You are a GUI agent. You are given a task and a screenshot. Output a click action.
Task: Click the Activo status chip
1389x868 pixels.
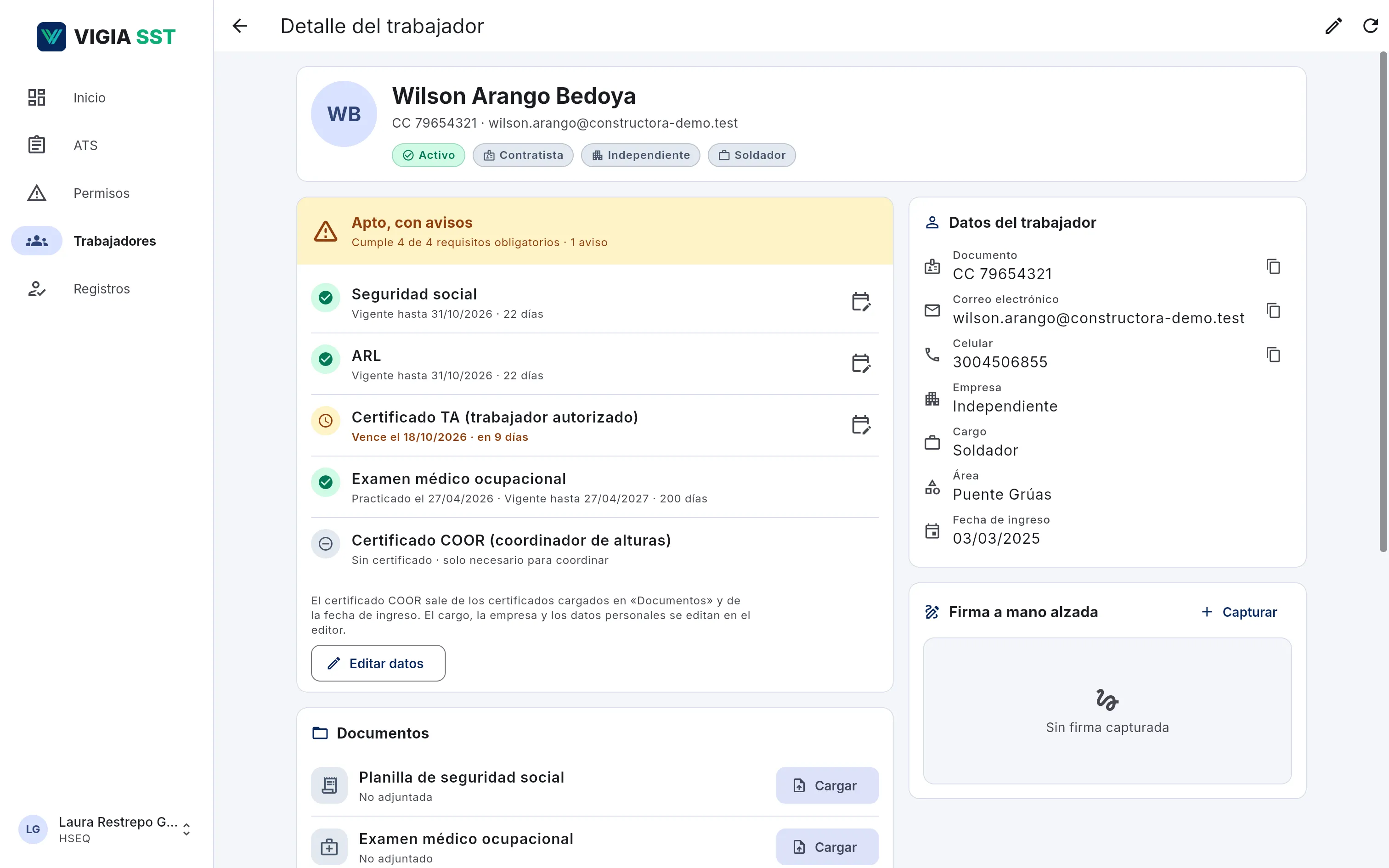pyautogui.click(x=428, y=155)
